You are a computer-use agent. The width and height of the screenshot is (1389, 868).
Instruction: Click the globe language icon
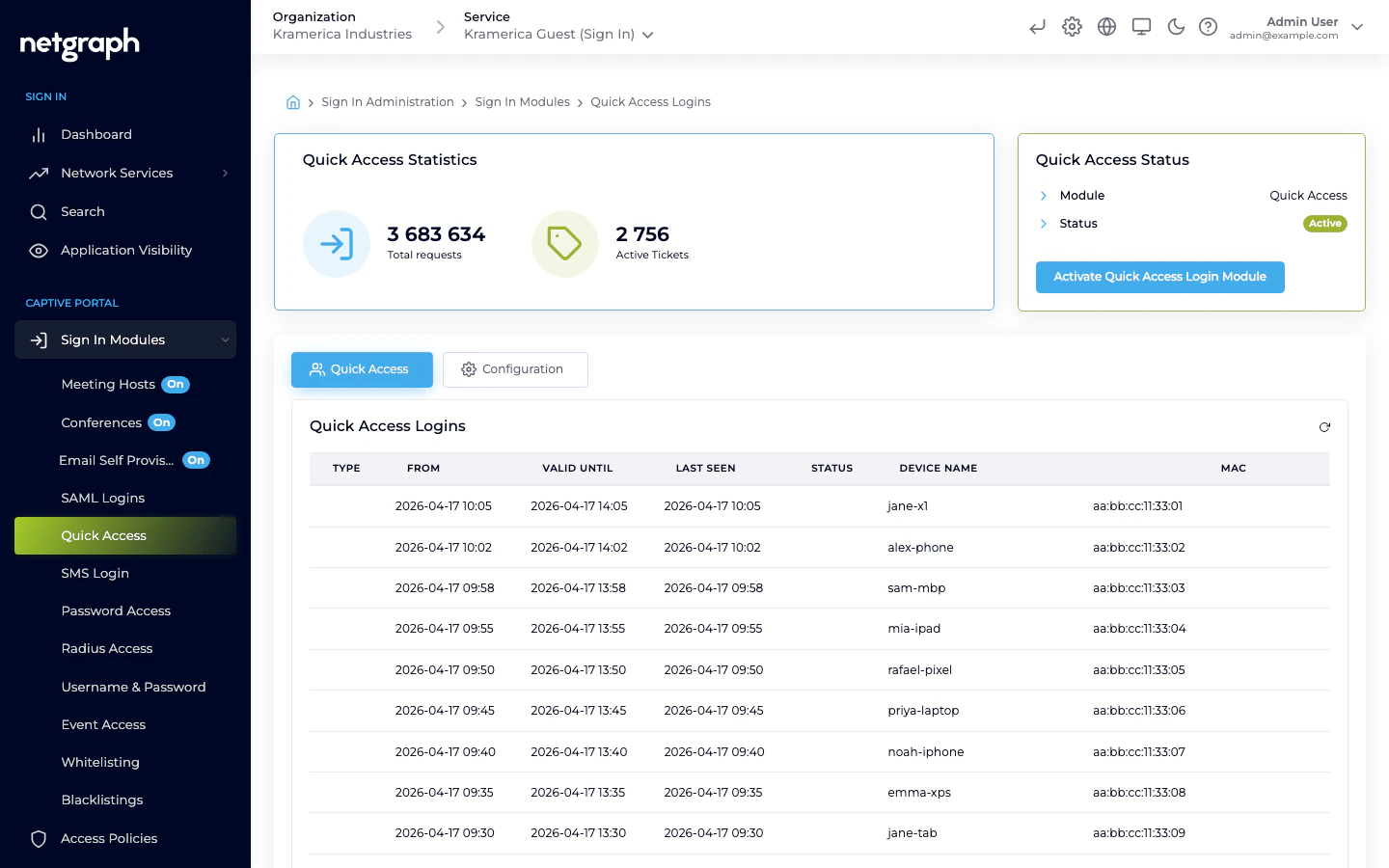pos(1106,27)
